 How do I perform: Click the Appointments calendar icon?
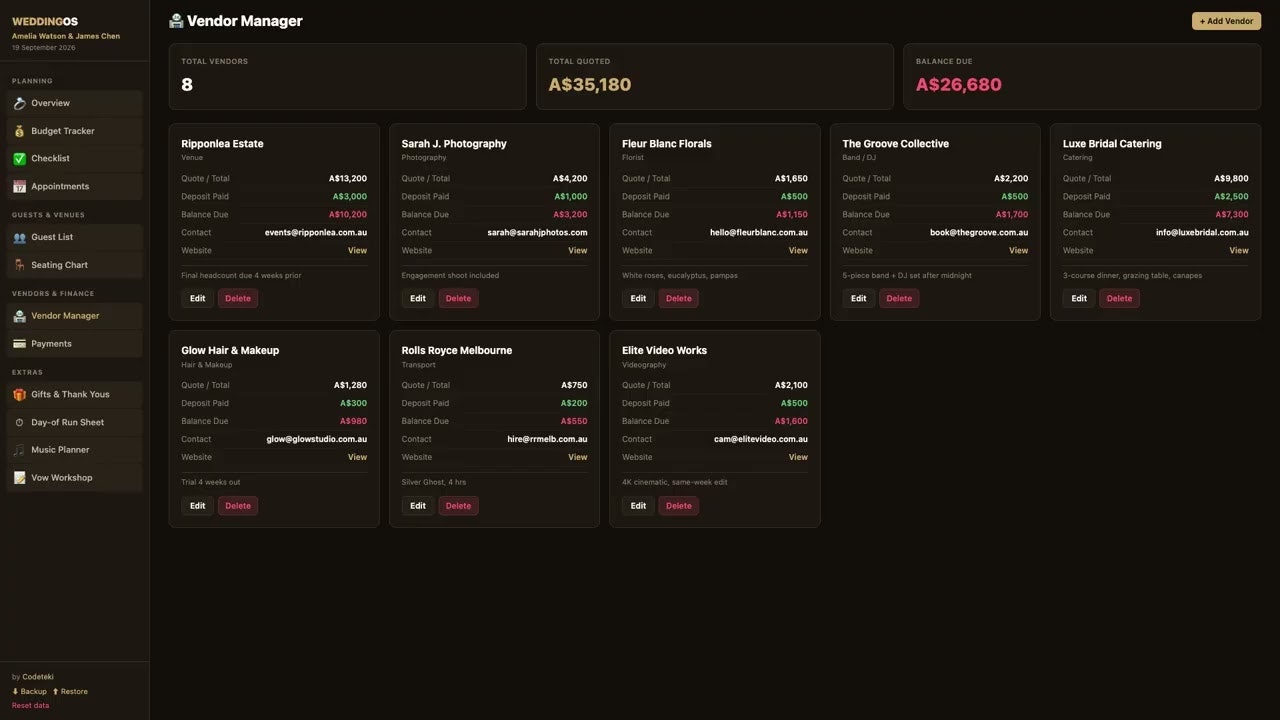point(19,186)
